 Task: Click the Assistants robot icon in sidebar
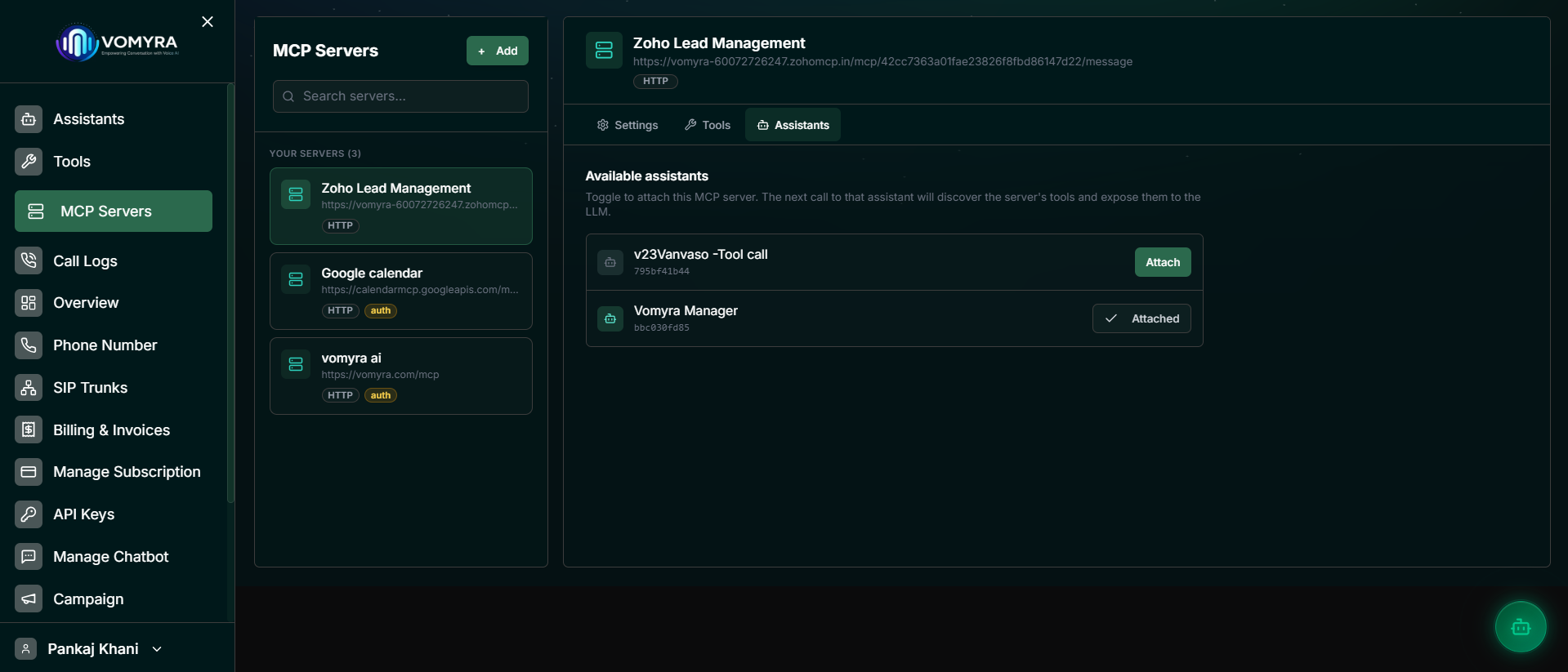[29, 119]
